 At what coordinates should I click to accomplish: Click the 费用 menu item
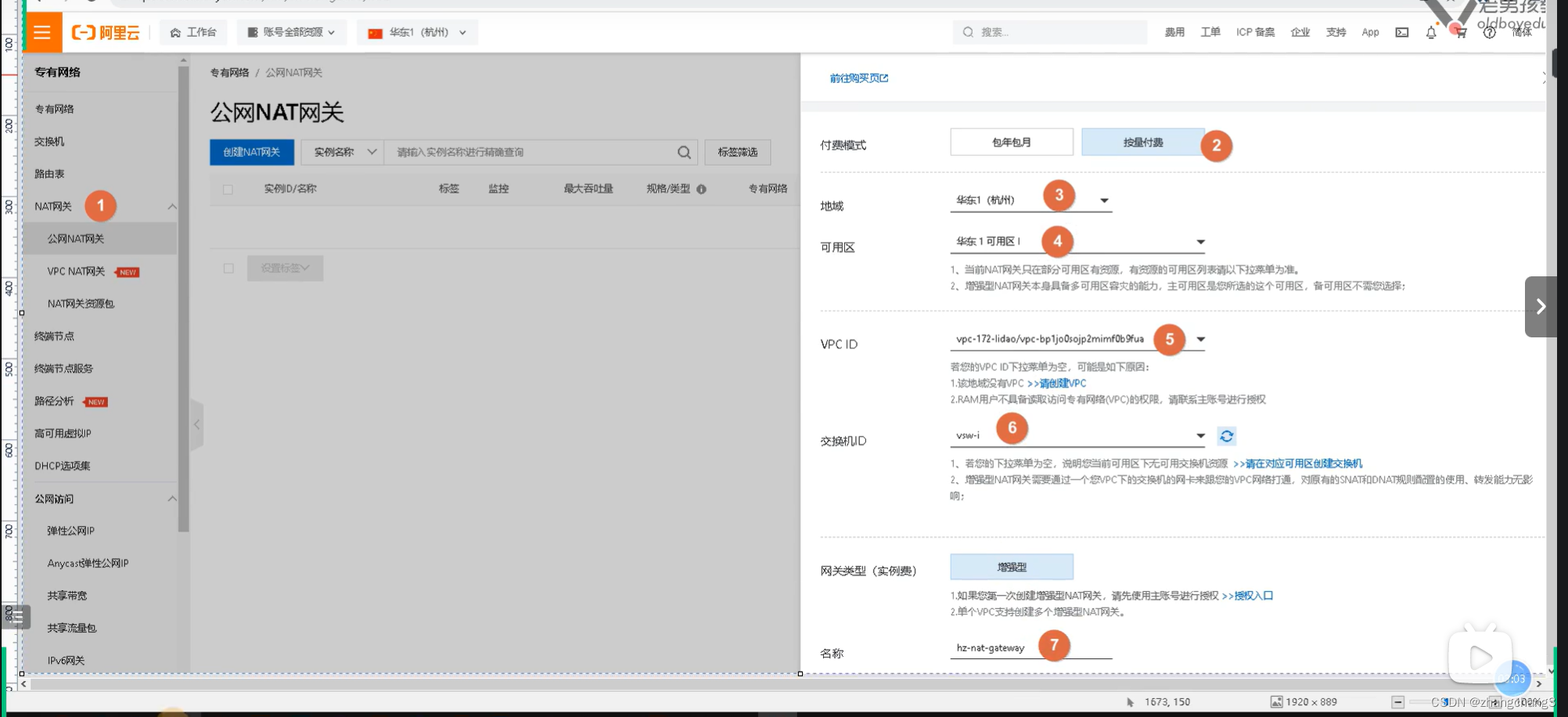pyautogui.click(x=1174, y=32)
